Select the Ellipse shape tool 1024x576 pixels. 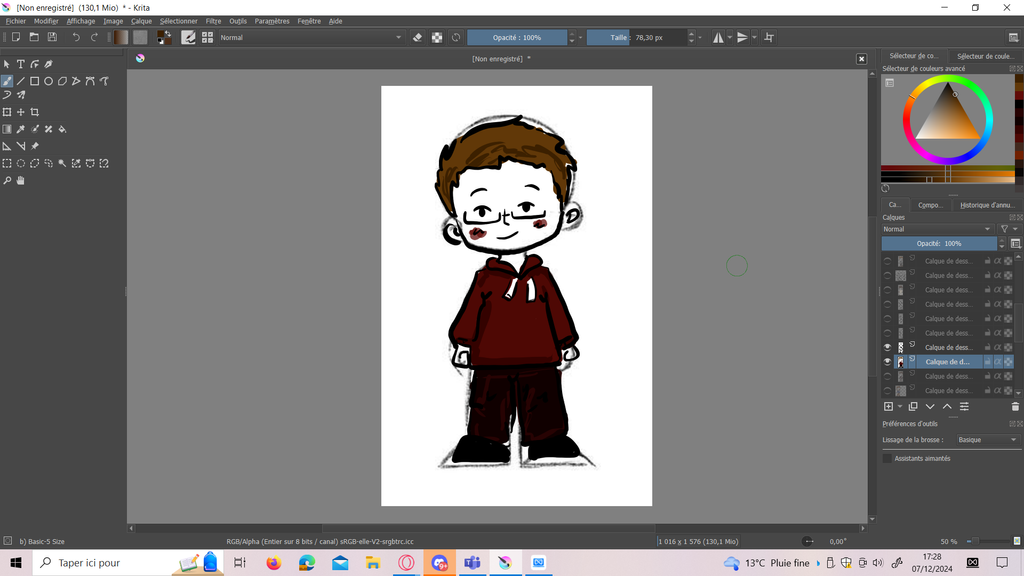click(48, 81)
